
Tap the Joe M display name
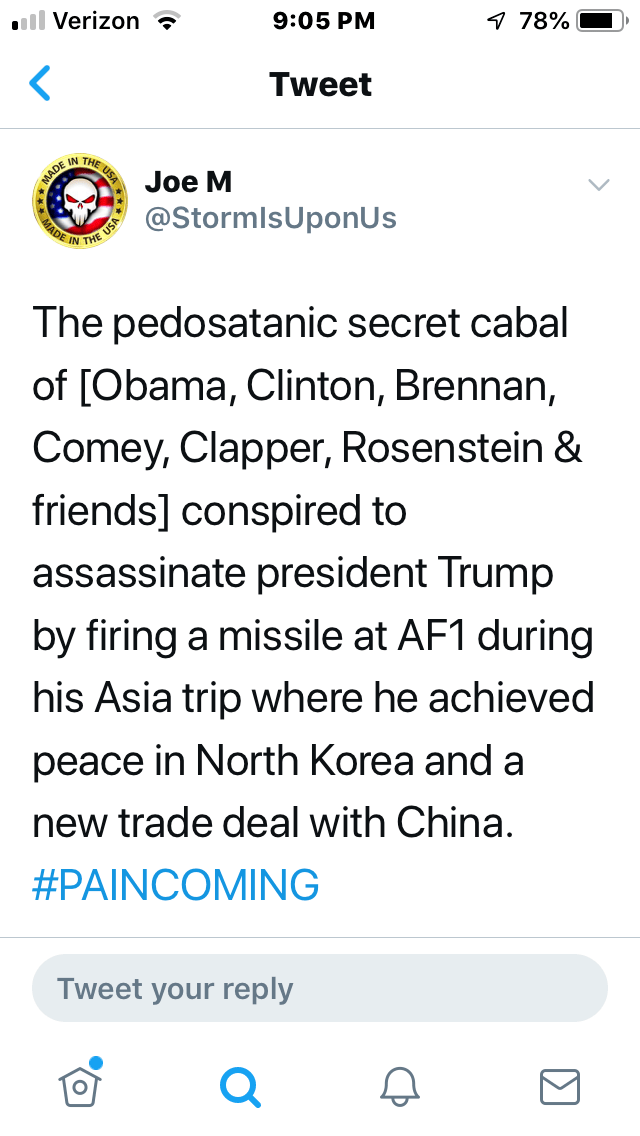[x=189, y=182]
